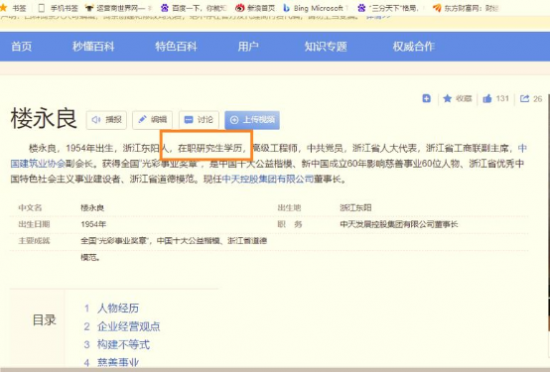Jump to section 1 人物经历
This screenshot has height=373, width=550.
[118, 308]
